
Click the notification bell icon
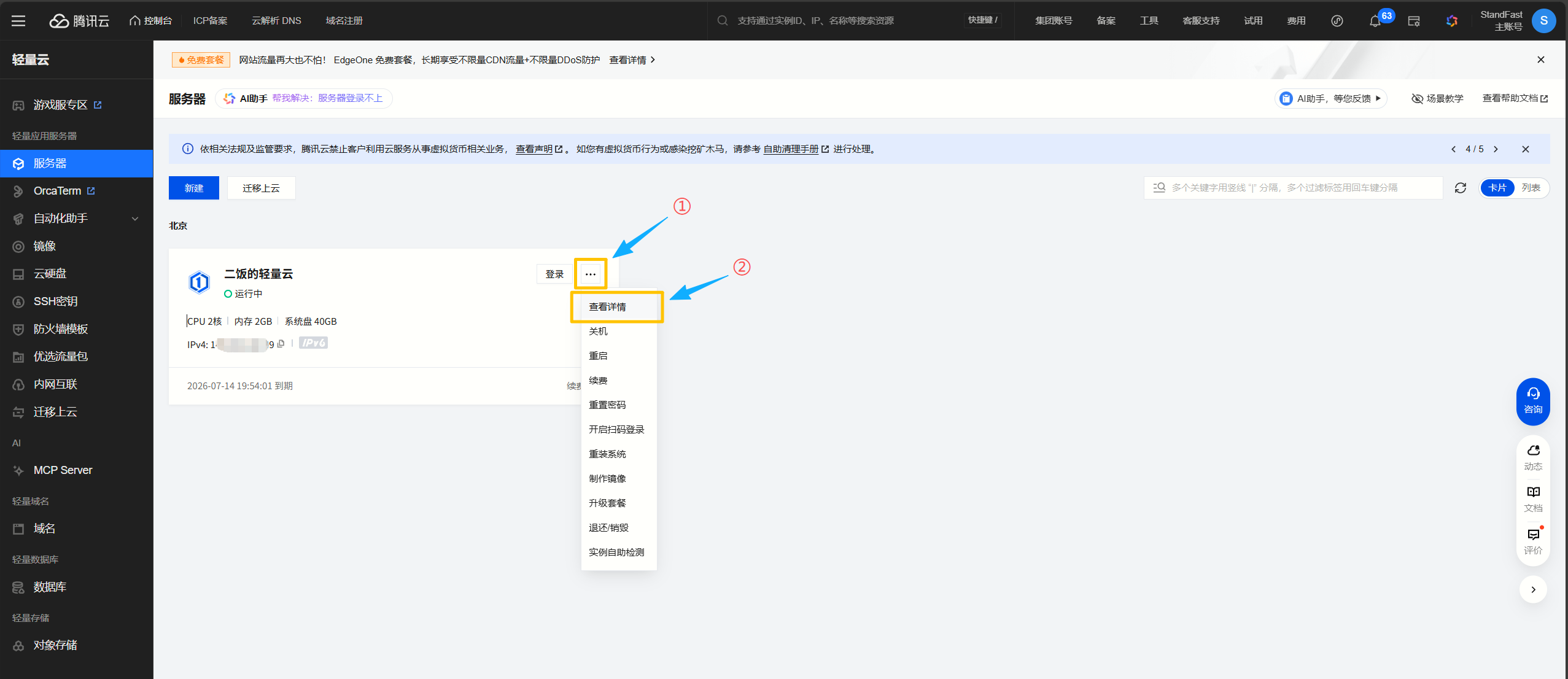pyautogui.click(x=1375, y=21)
